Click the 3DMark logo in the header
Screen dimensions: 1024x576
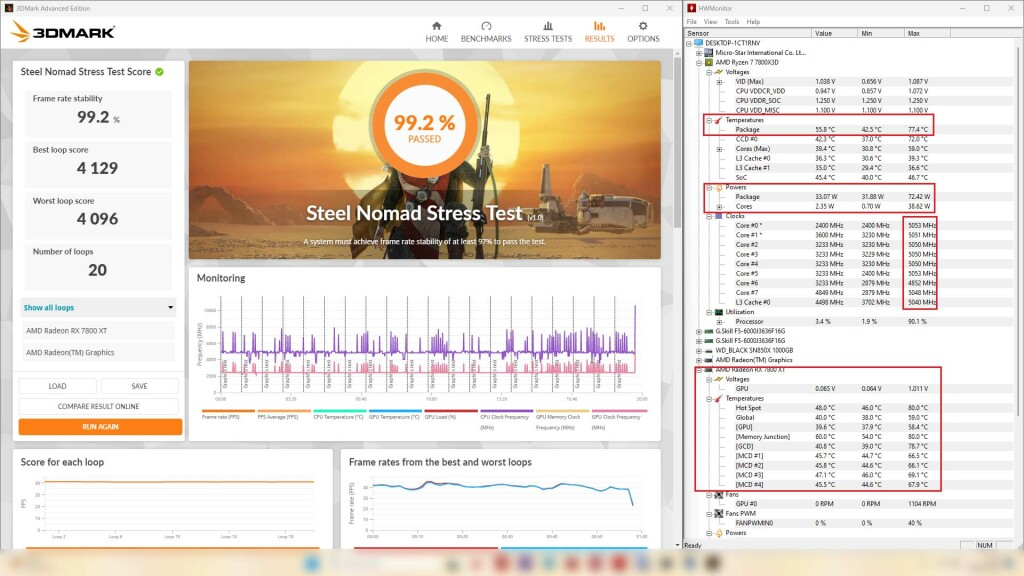point(63,31)
